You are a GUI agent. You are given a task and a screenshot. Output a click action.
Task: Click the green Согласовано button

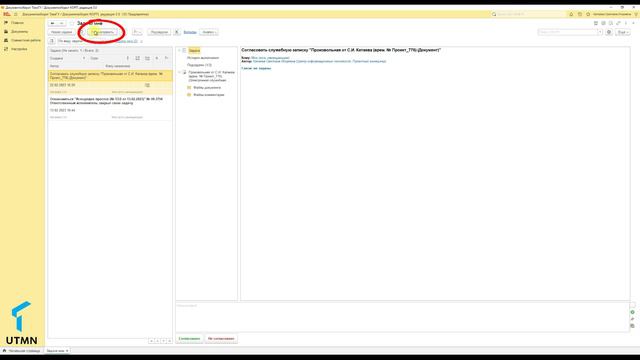pyautogui.click(x=189, y=339)
